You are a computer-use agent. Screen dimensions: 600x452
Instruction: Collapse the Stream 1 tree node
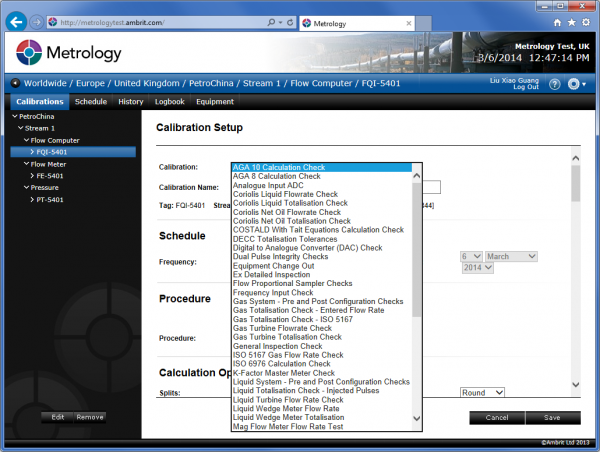[x=21, y=128]
